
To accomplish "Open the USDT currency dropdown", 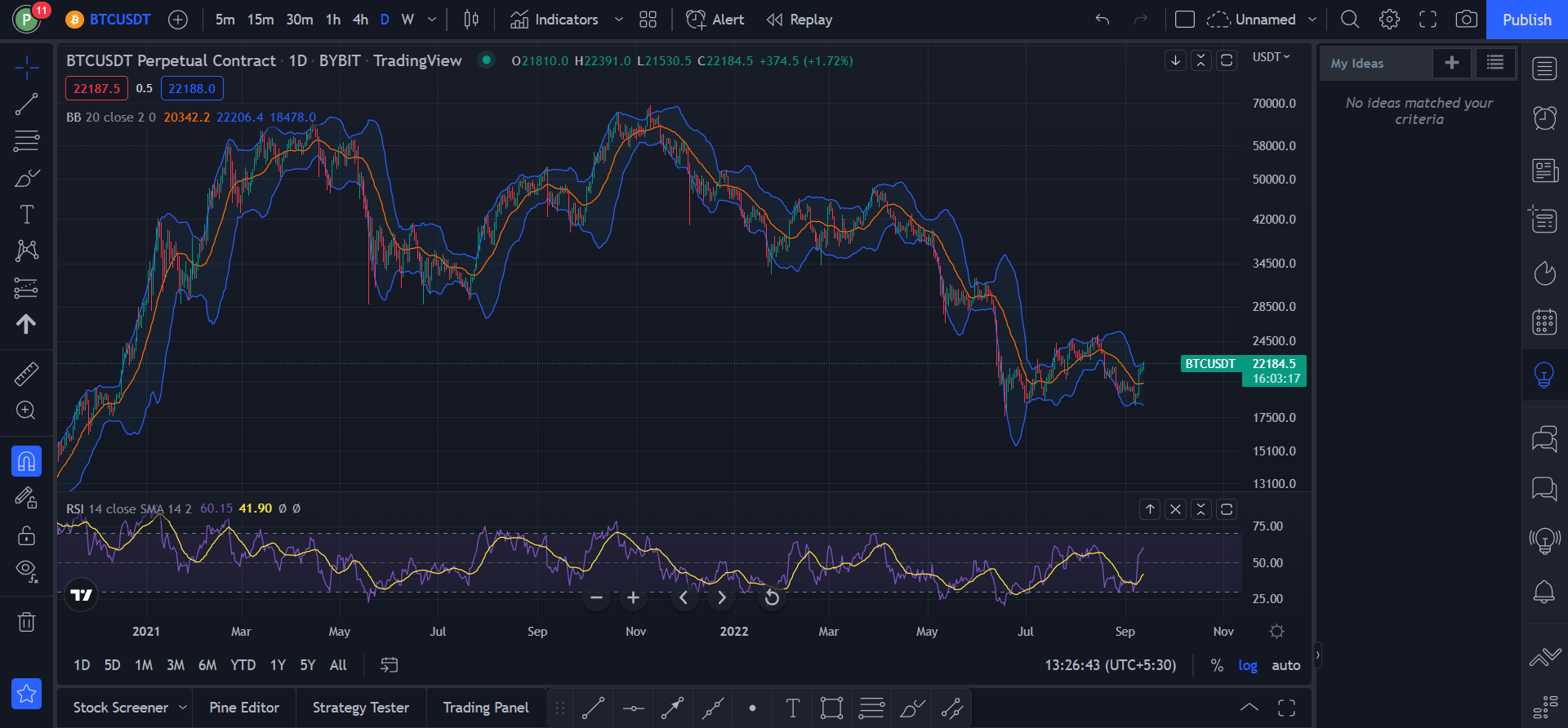I will (x=1272, y=57).
